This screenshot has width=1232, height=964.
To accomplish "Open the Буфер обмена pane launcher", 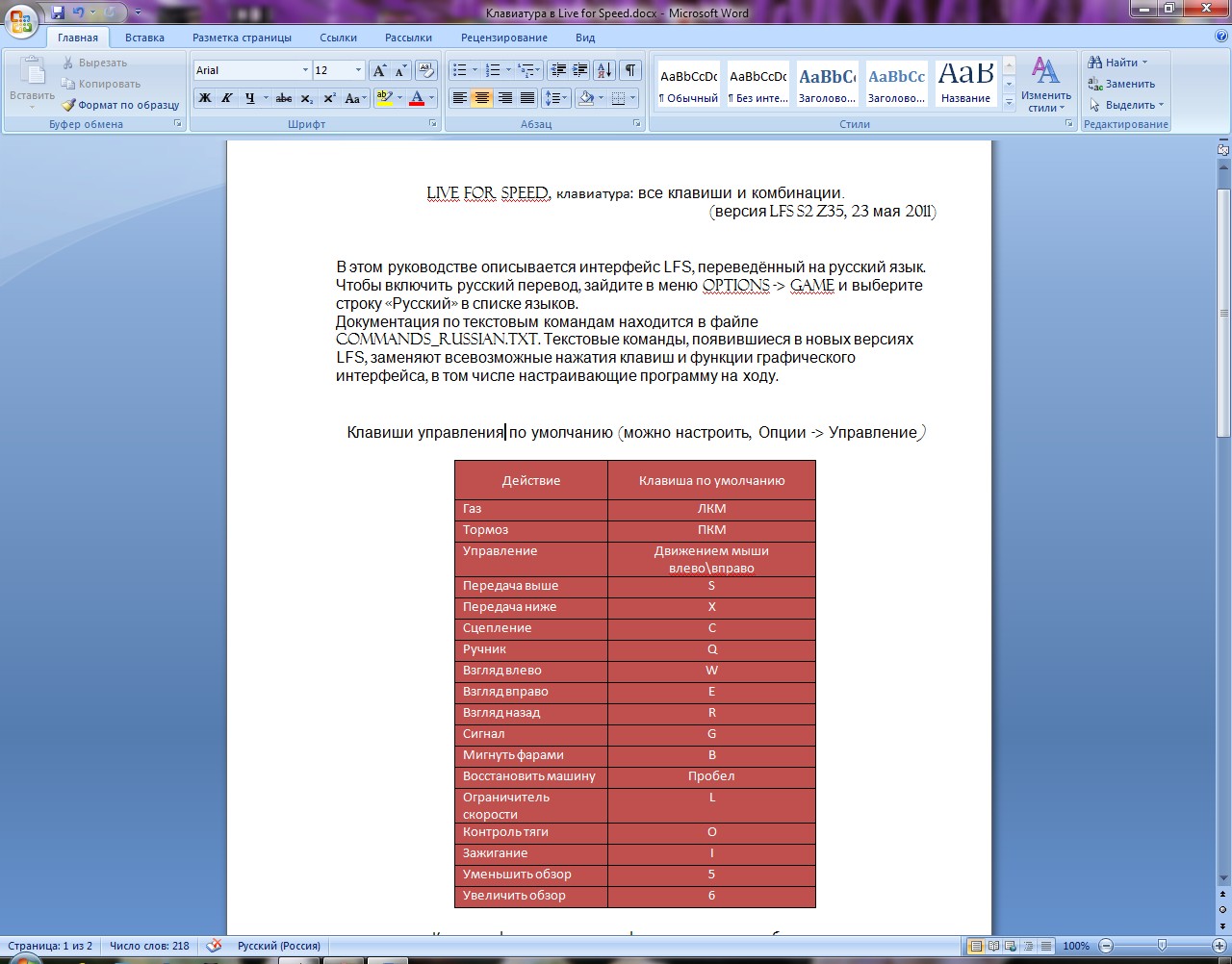I will tap(177, 124).
